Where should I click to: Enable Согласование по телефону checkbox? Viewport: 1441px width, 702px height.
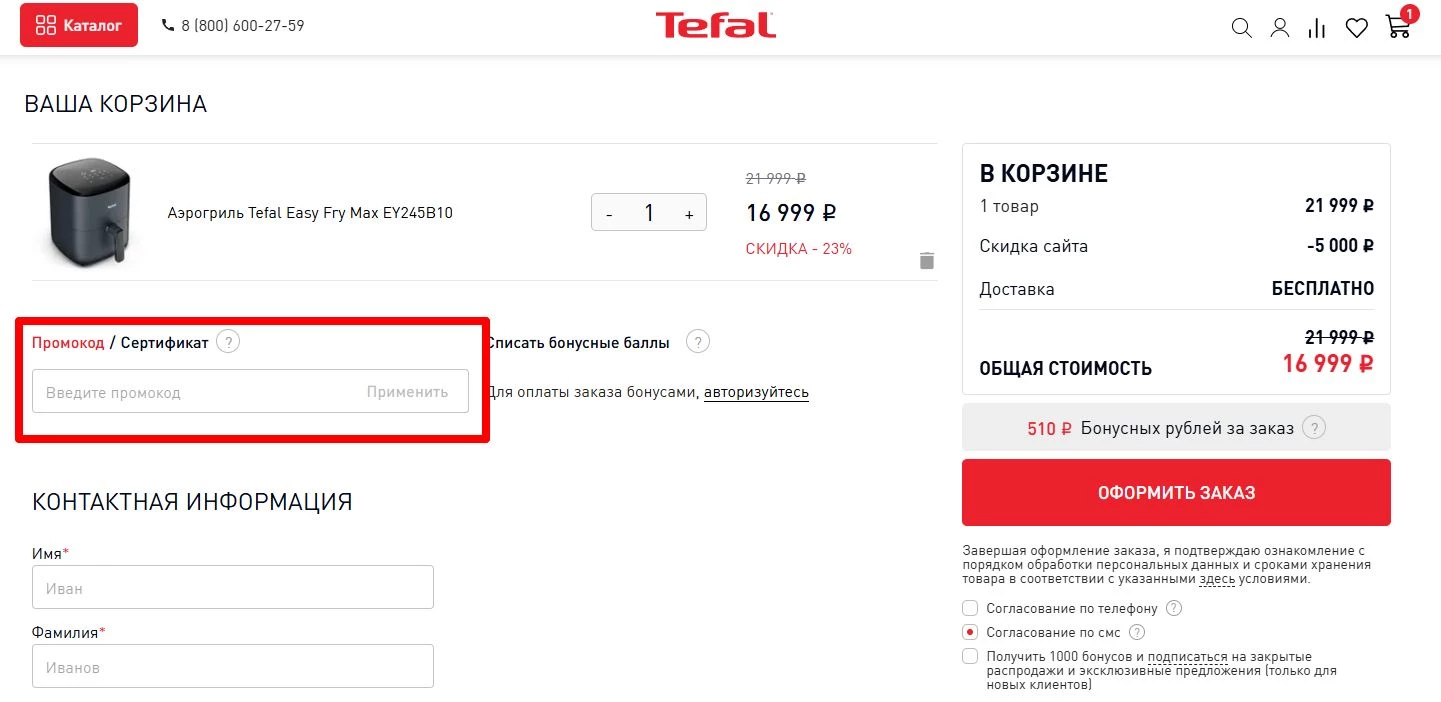(970, 608)
